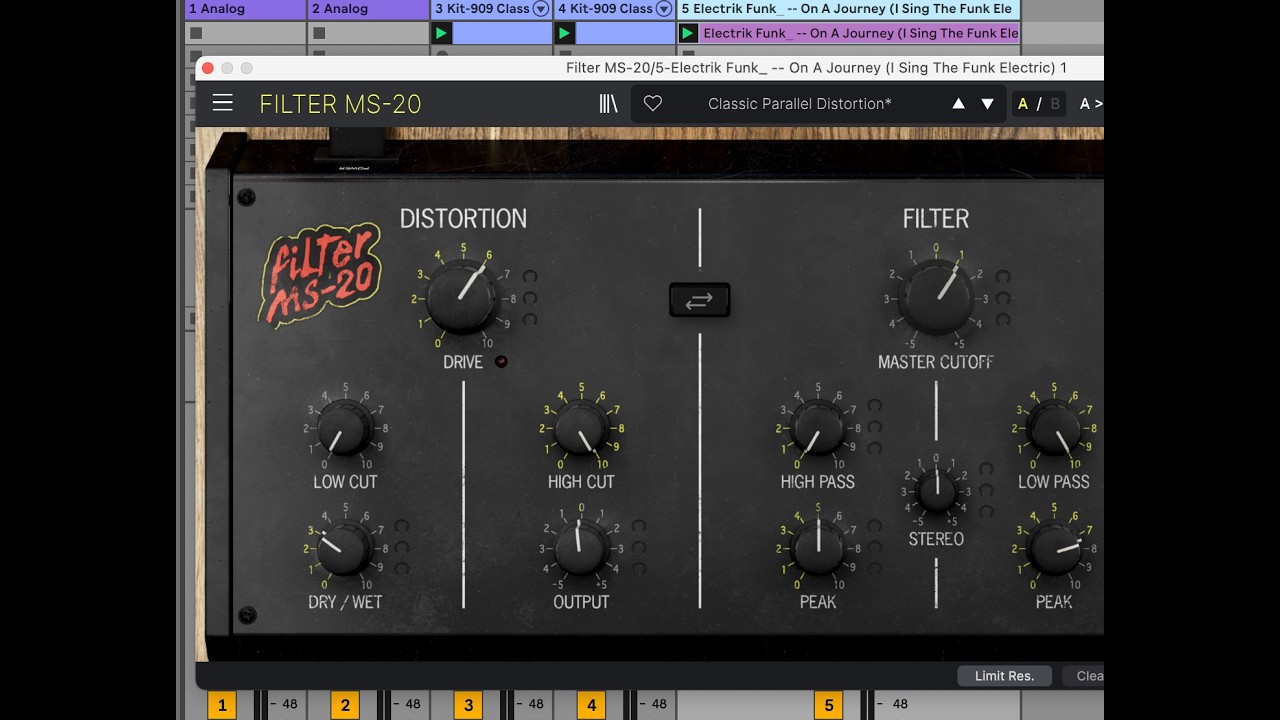
Task: Click preset name Classic Parallel Distortion
Action: [799, 104]
